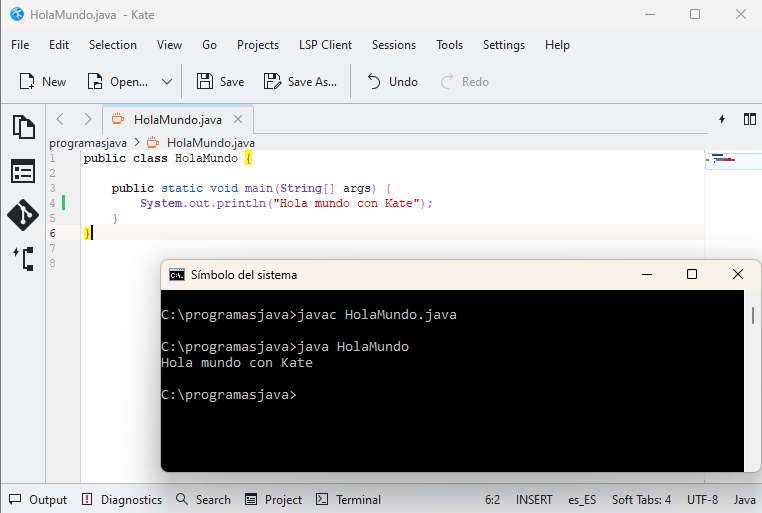Go to next tab using forward arrow
Viewport: 762px width, 513px height.
pyautogui.click(x=87, y=119)
